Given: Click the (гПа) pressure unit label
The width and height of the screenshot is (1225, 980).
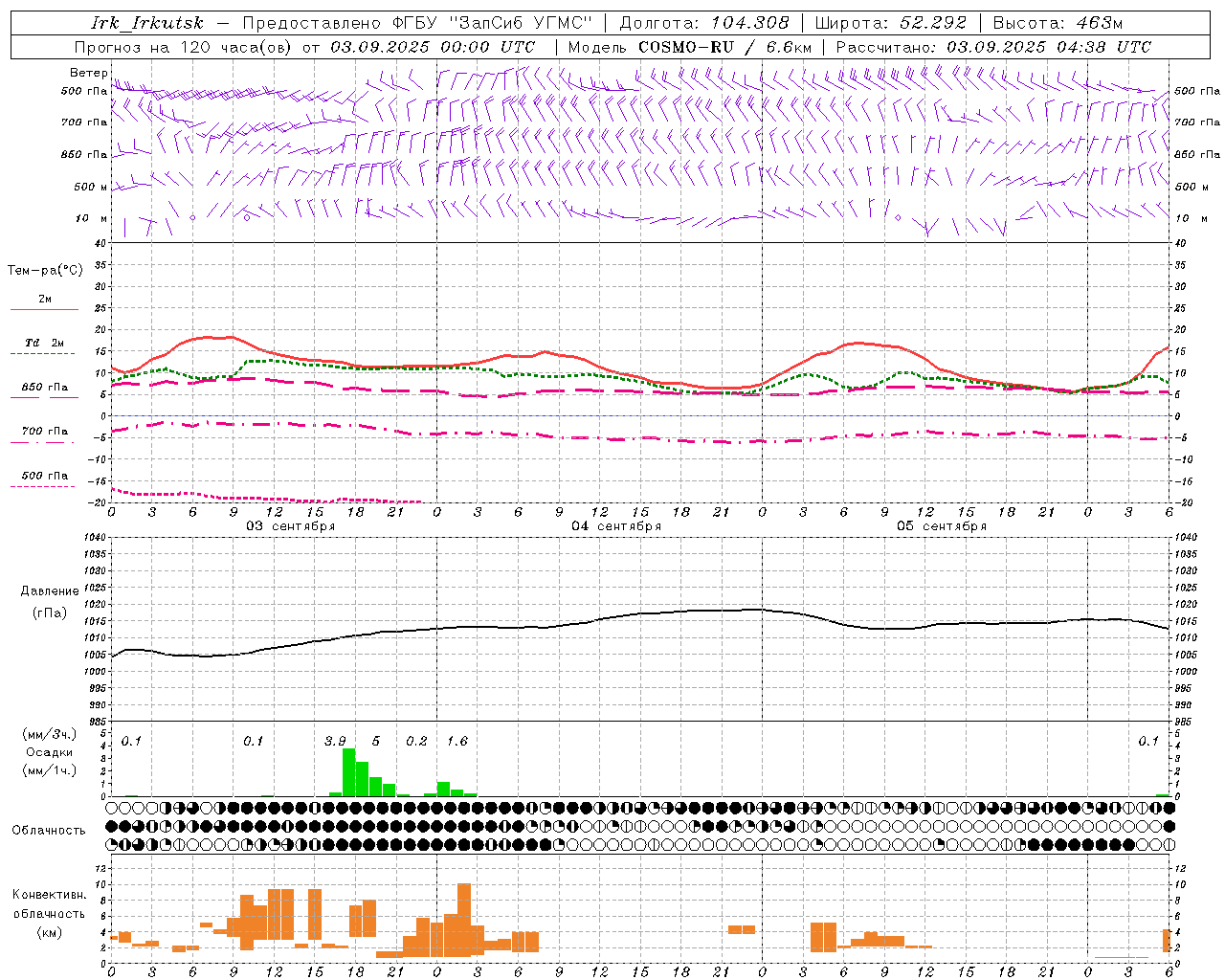Looking at the screenshot, I should [x=50, y=613].
